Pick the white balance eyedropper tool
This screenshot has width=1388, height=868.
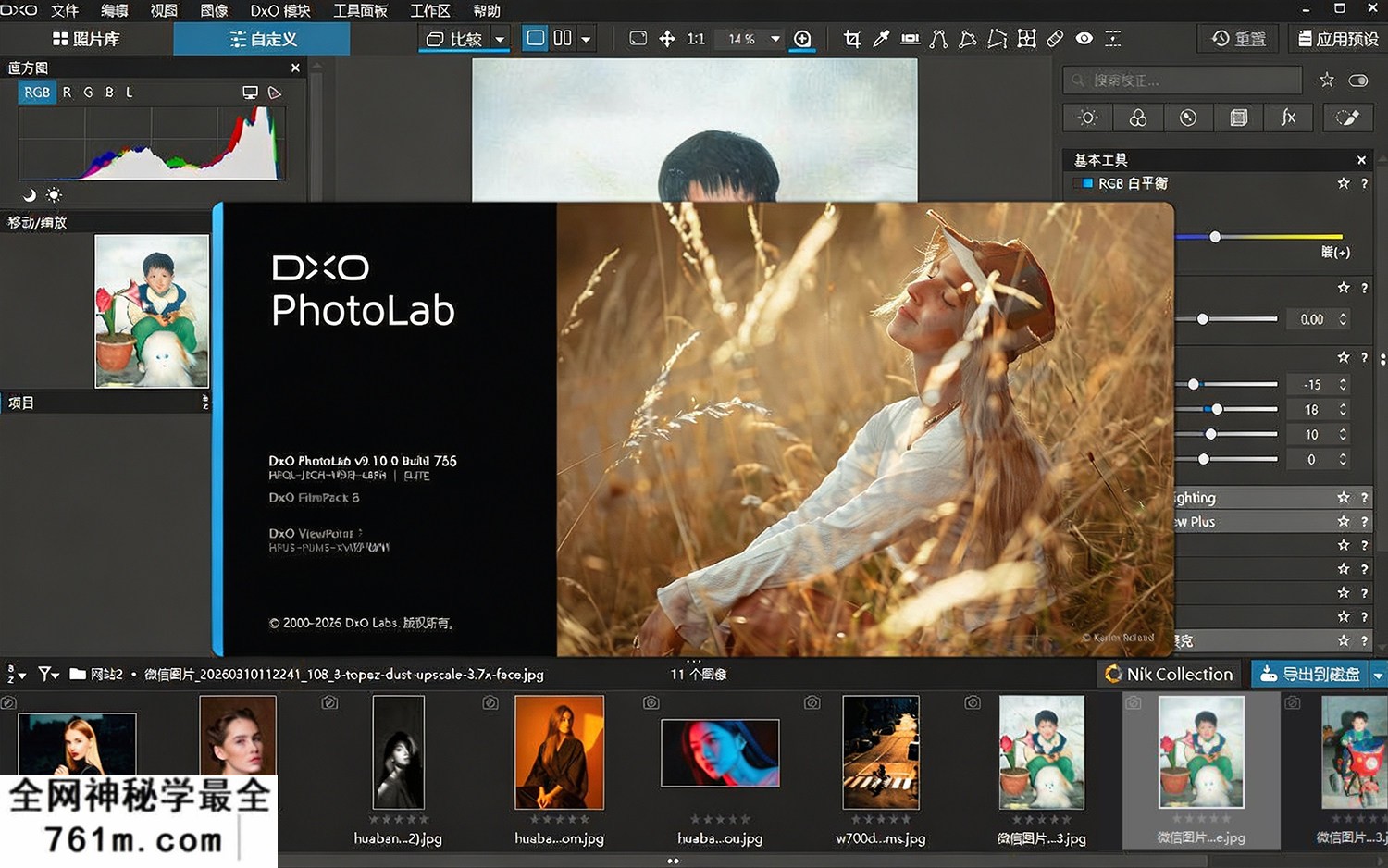point(881,39)
